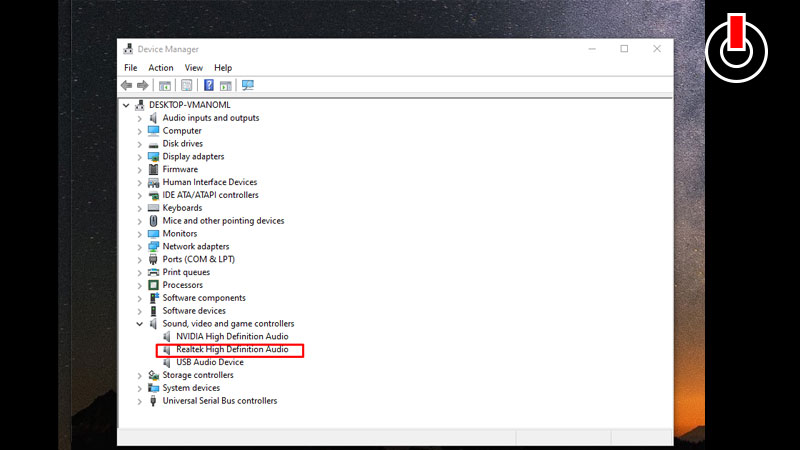This screenshot has height=450, width=800.
Task: Click the Print queues printer icon
Action: pos(153,272)
